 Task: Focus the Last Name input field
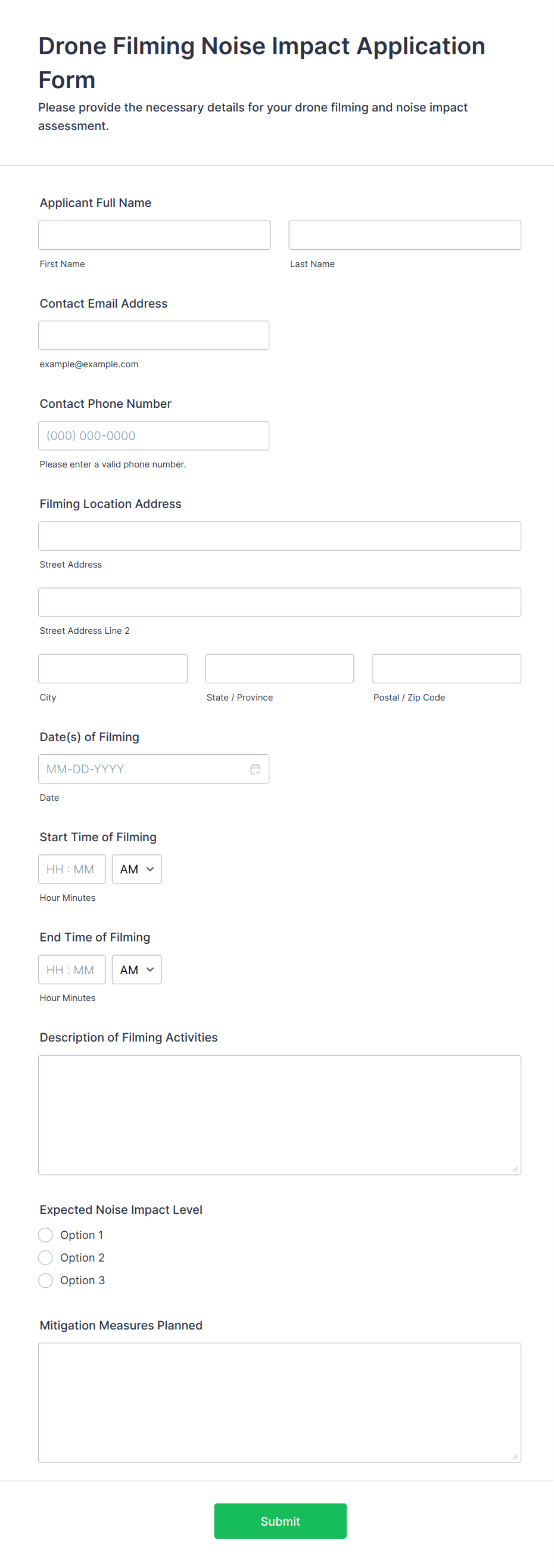(x=405, y=235)
